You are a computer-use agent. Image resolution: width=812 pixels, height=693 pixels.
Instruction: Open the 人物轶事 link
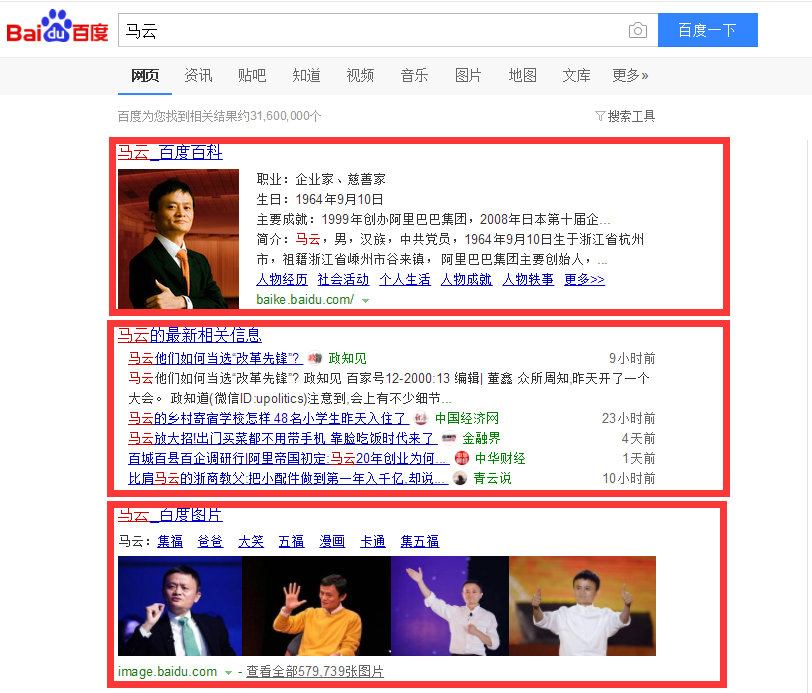pos(528,280)
